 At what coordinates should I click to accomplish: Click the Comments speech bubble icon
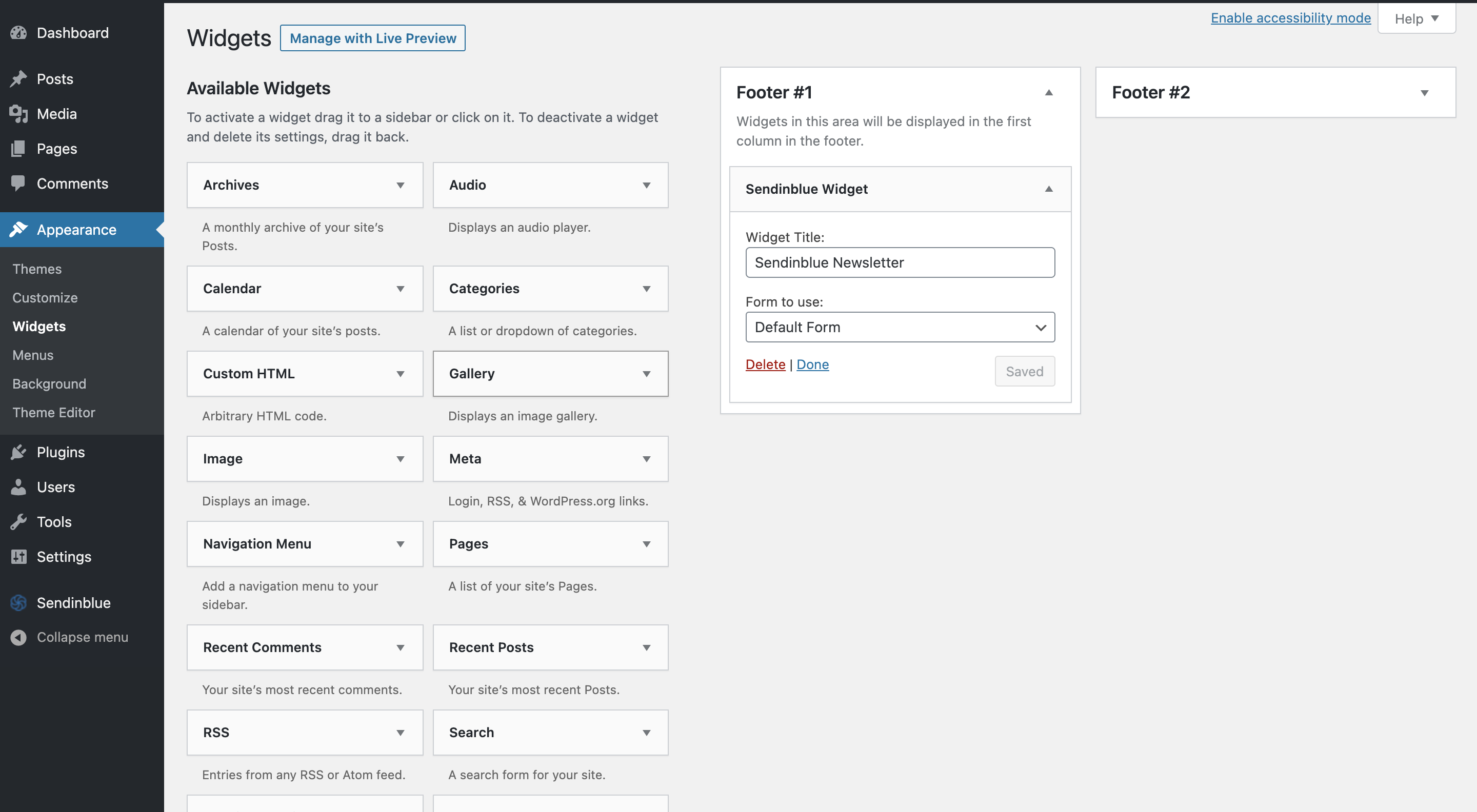click(18, 183)
